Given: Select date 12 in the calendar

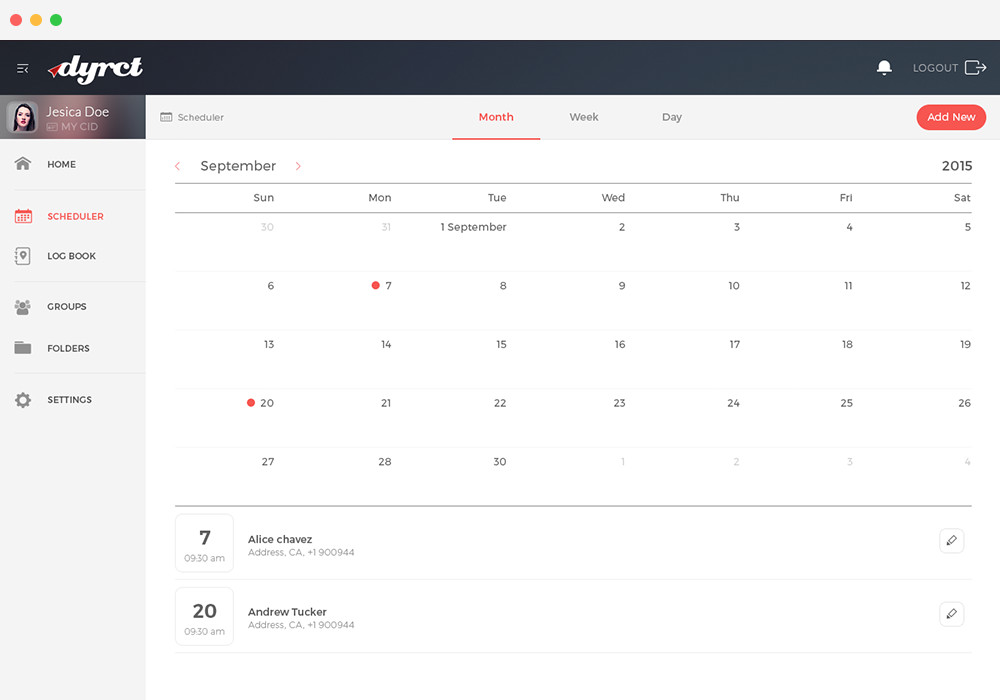Looking at the screenshot, I should [966, 286].
